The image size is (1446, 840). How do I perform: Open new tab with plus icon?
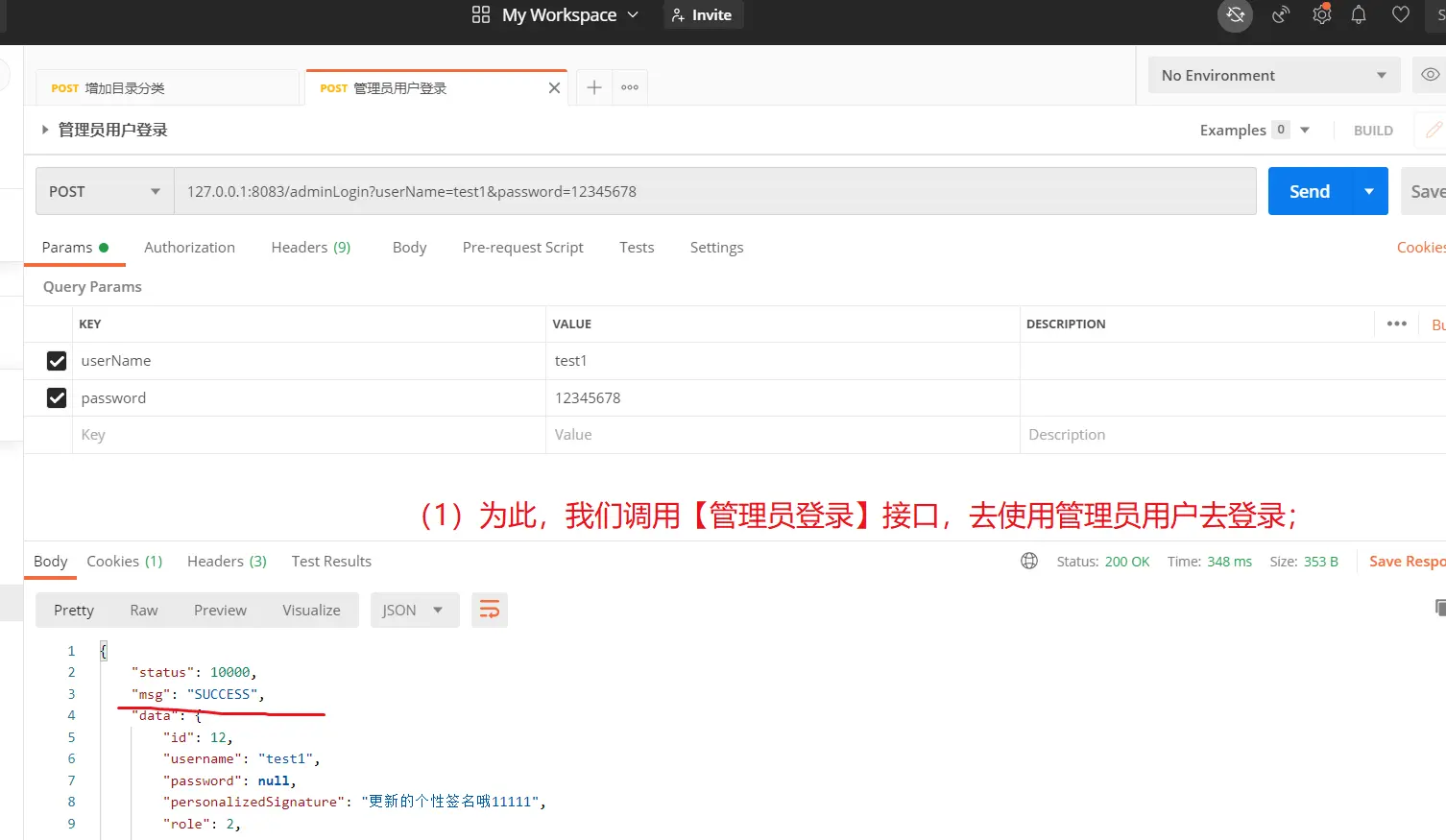pos(594,87)
